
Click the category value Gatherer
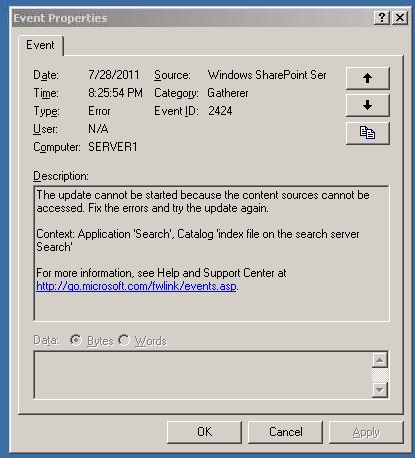pyautogui.click(x=228, y=93)
